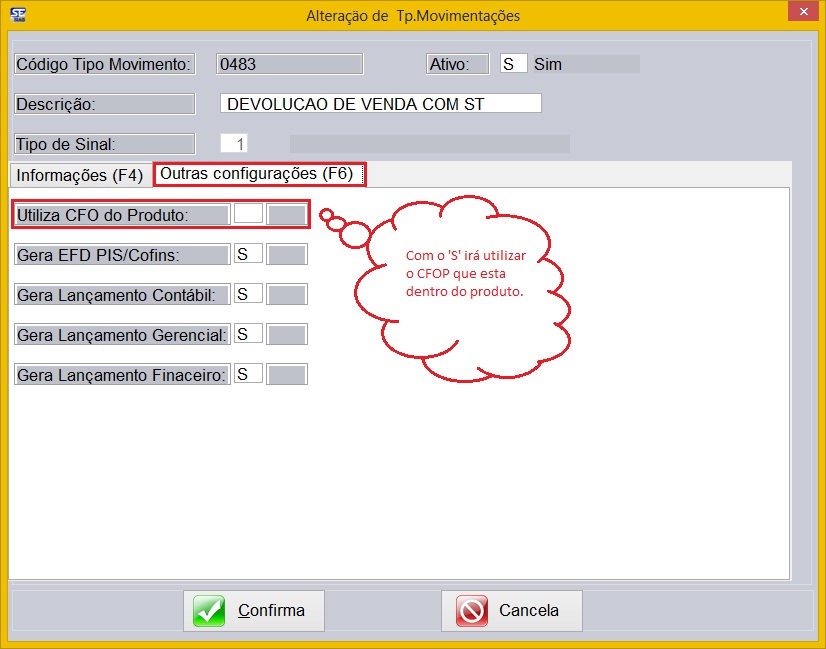This screenshot has width=826, height=649.
Task: Click the Ativo field containing S
Action: coord(513,64)
